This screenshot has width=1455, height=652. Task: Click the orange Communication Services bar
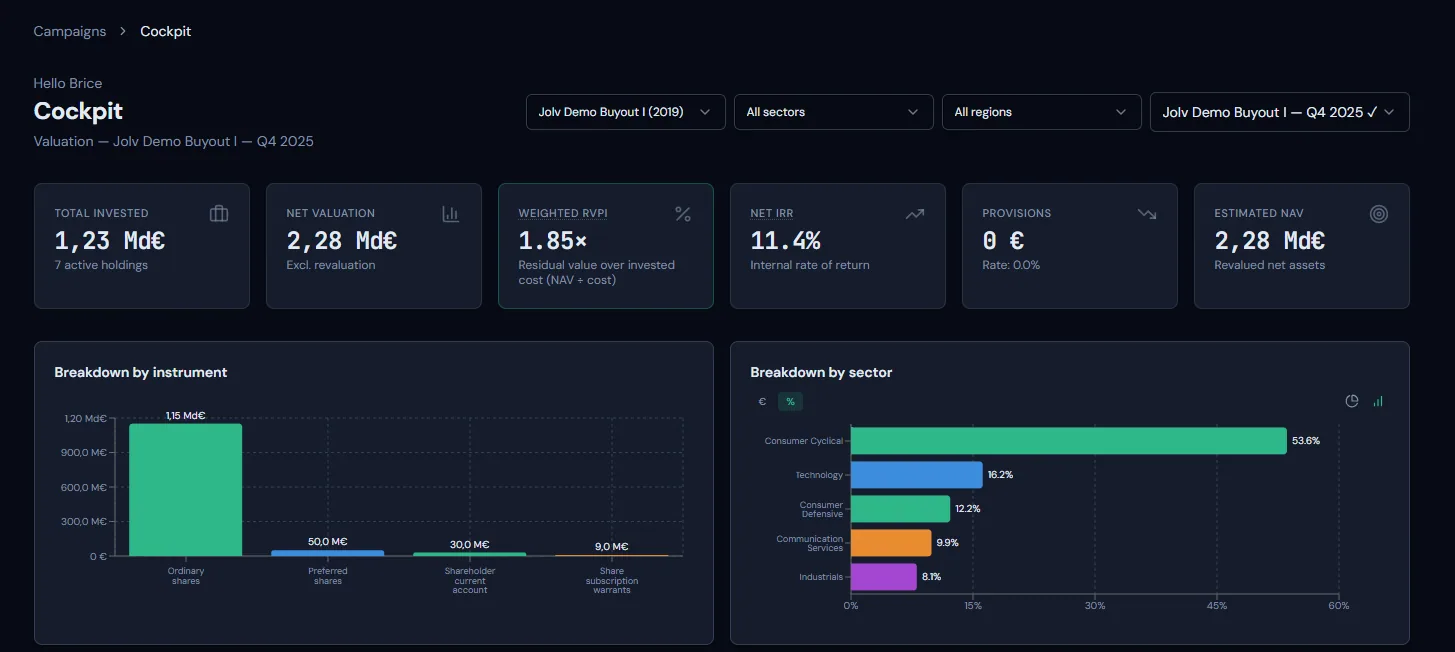[891, 543]
